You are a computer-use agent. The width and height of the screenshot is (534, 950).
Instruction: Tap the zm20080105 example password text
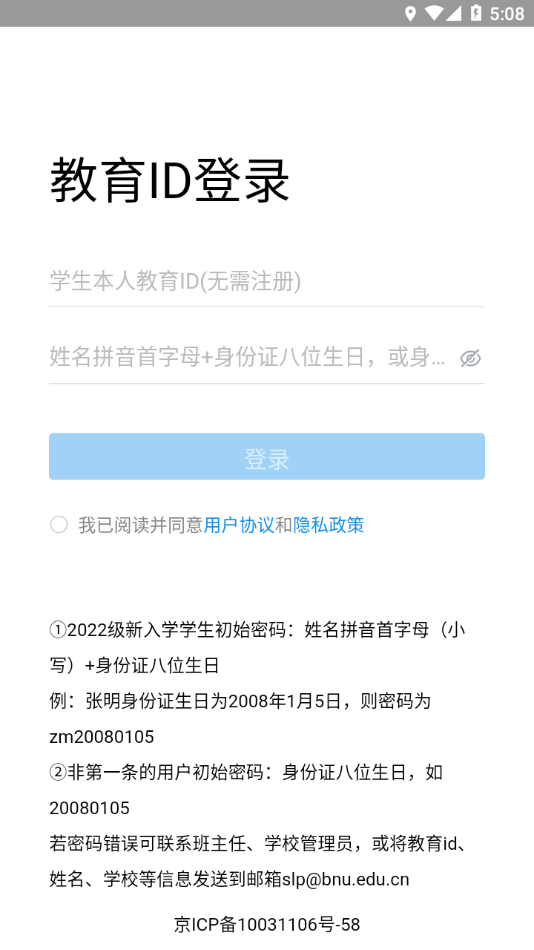[x=102, y=737]
